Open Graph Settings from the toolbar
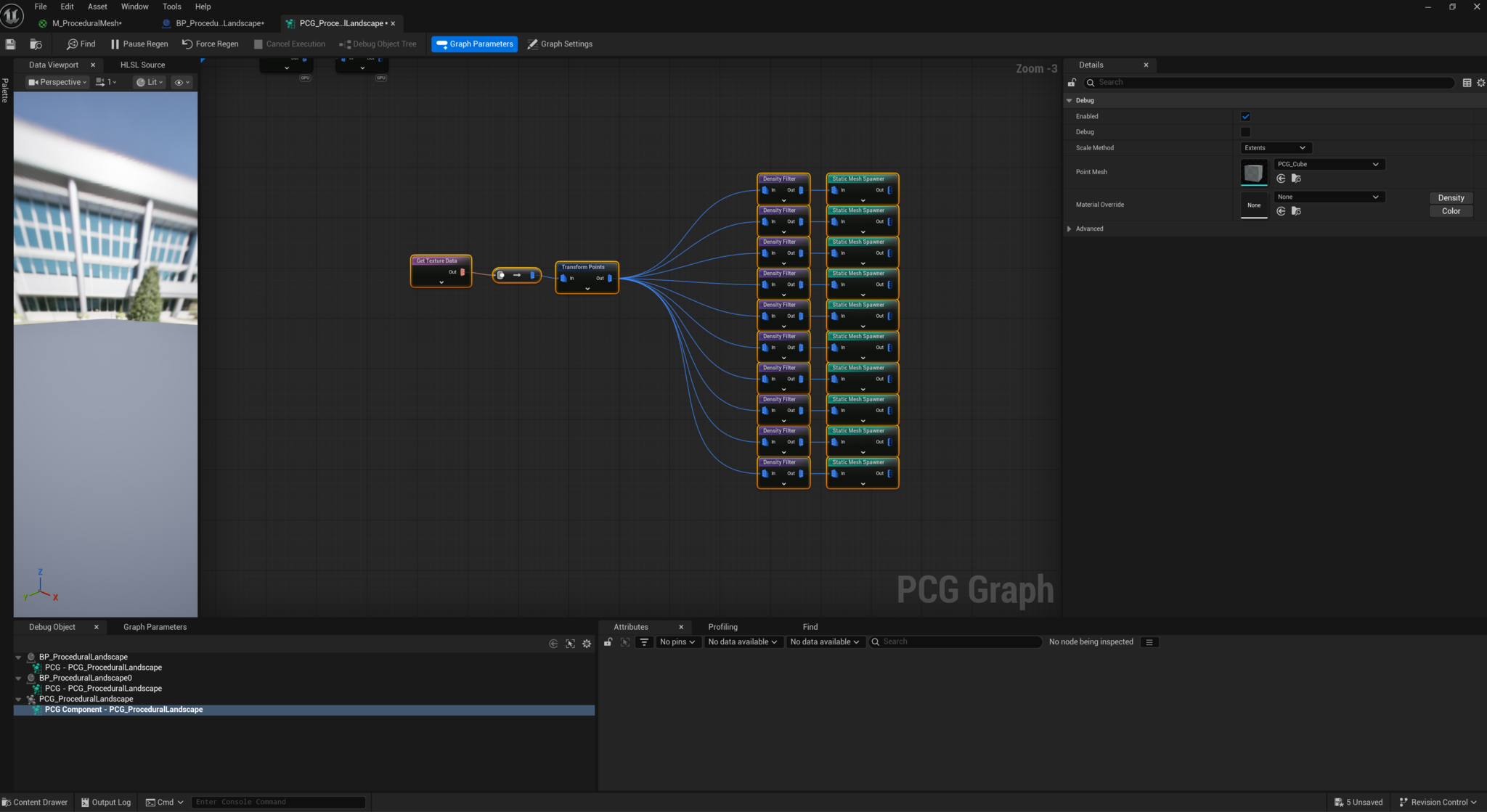This screenshot has height=812, width=1487. pos(560,44)
